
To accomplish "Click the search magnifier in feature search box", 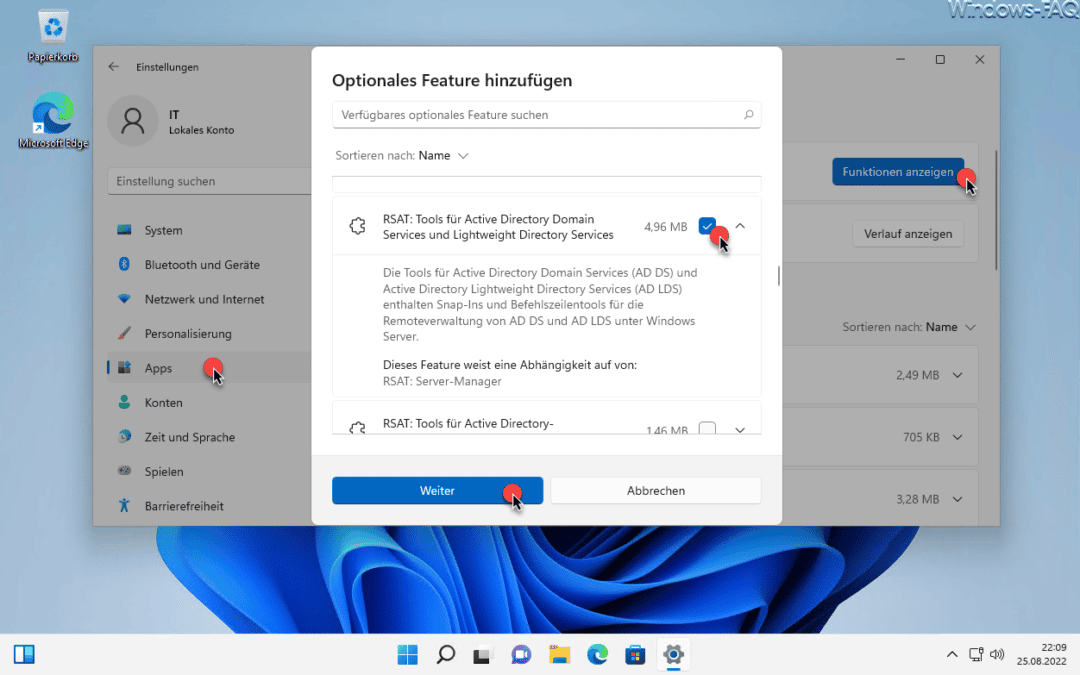I will [748, 114].
